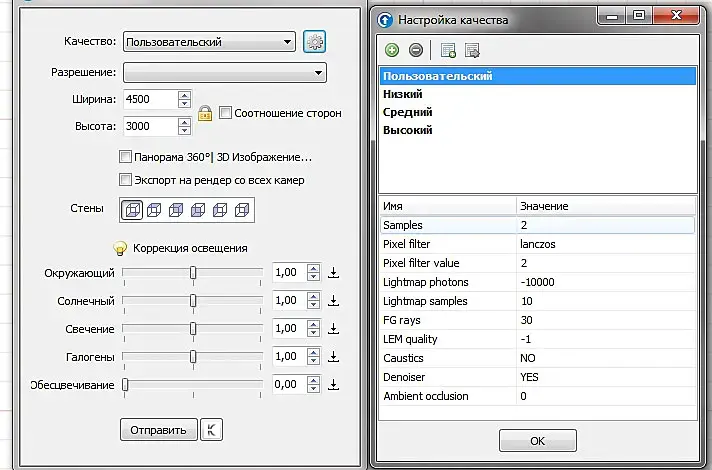Click the add-list preset toolbar icon

448,50
